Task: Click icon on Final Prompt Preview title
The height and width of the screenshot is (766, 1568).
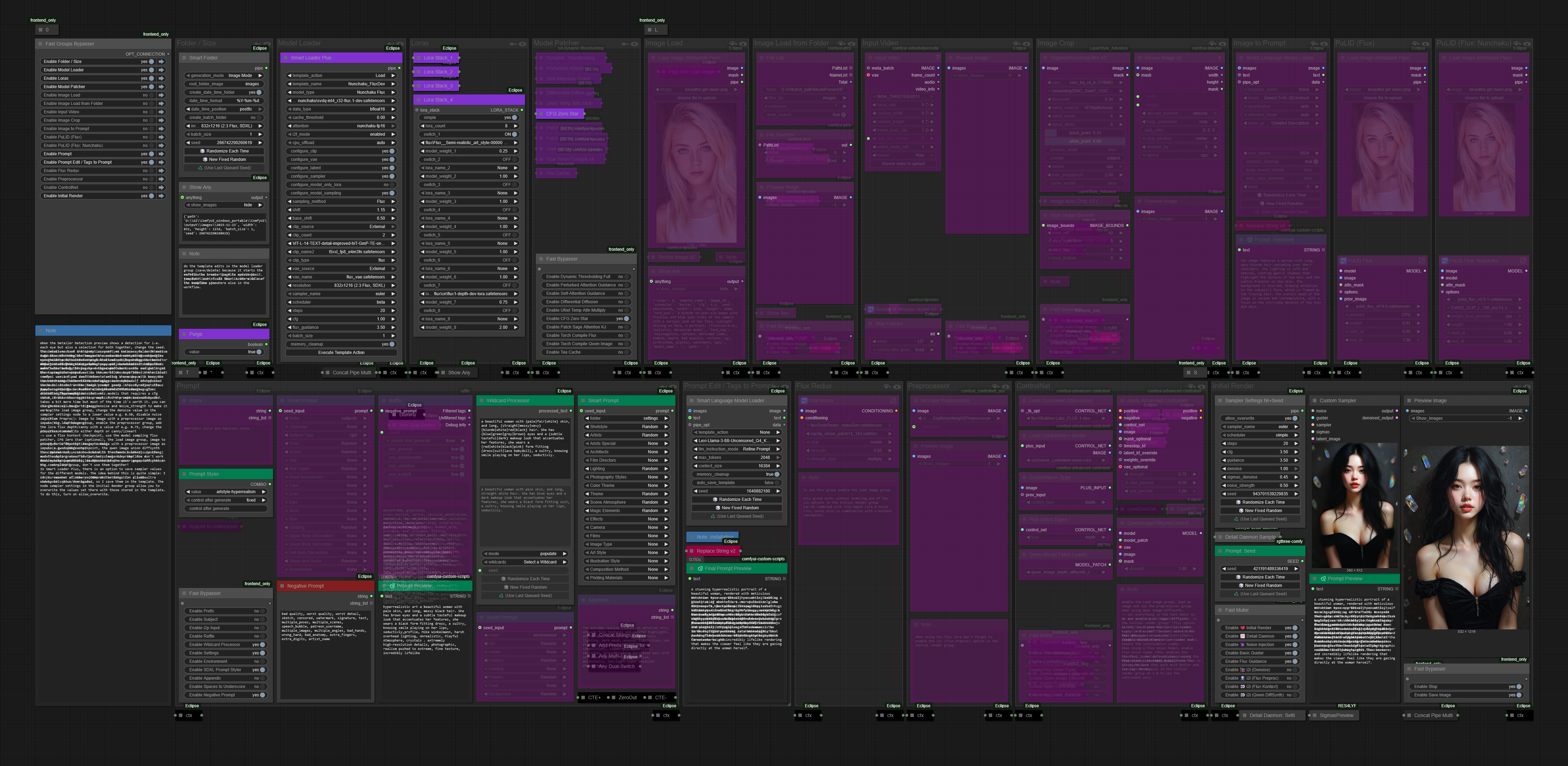Action: 700,568
